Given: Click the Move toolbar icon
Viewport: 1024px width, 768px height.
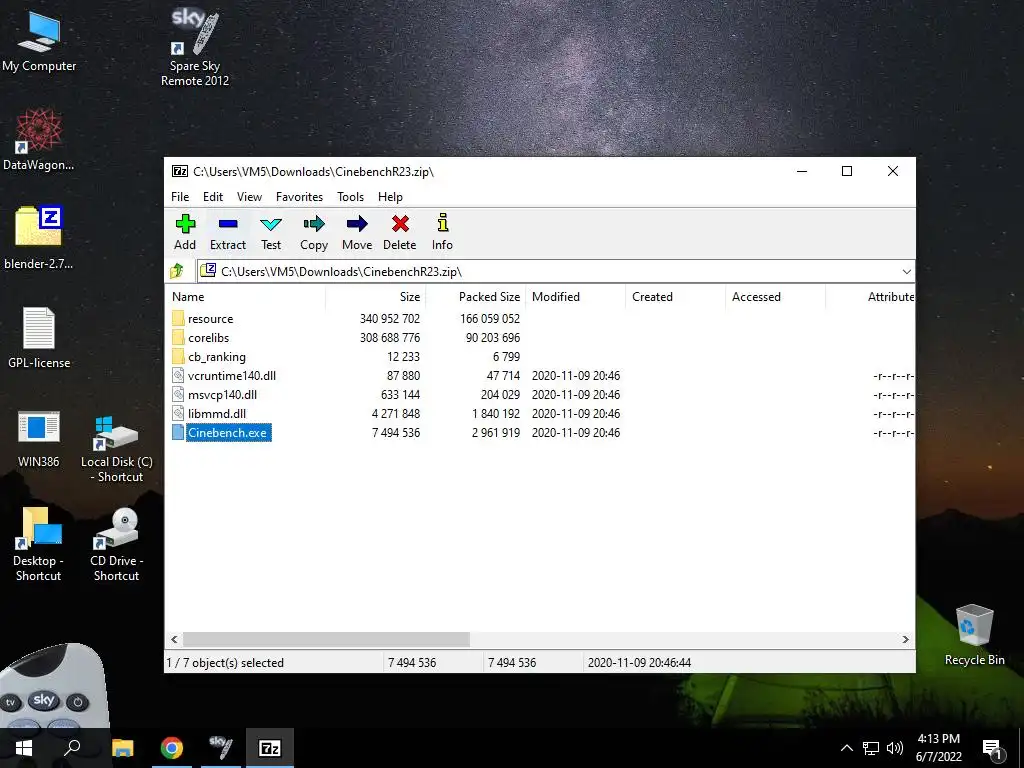Looking at the screenshot, I should 357,232.
